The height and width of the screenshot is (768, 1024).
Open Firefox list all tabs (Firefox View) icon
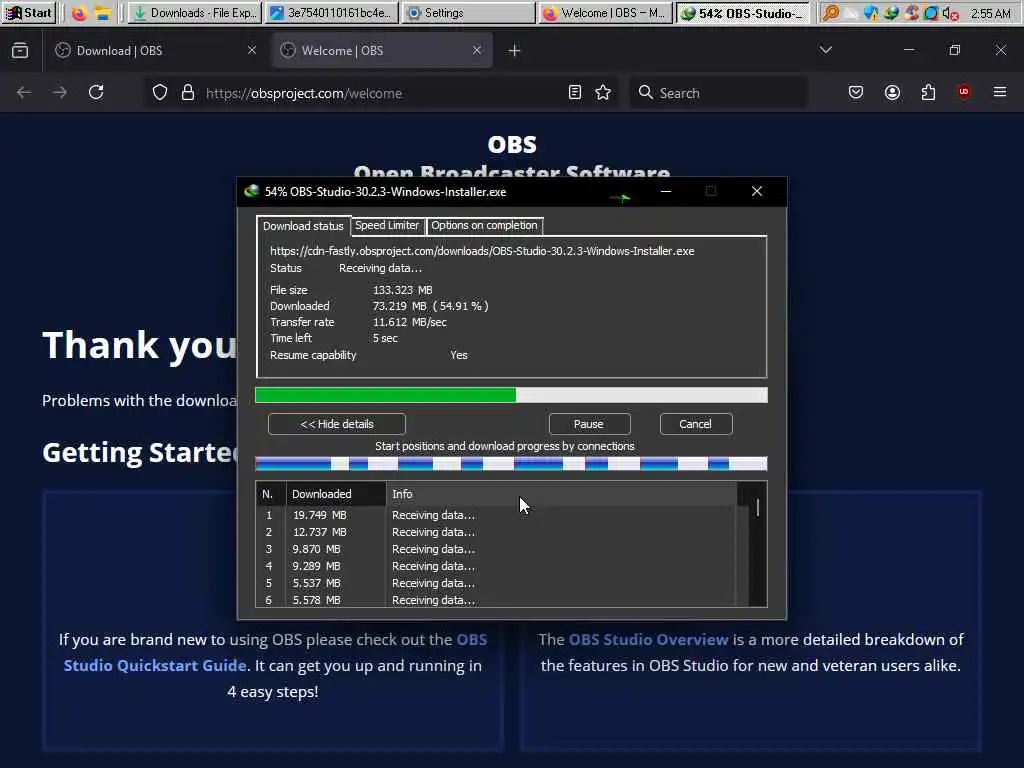pos(20,50)
